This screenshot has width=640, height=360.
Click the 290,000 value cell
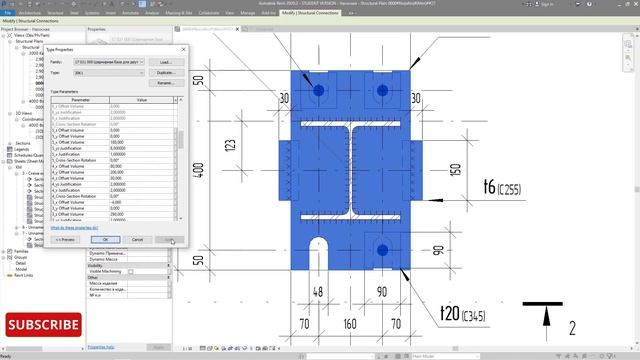pos(142,214)
